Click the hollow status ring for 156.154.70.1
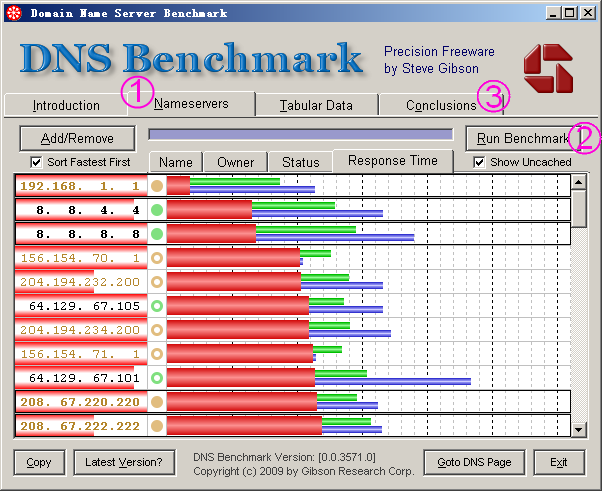This screenshot has height=491, width=602. tap(157, 258)
